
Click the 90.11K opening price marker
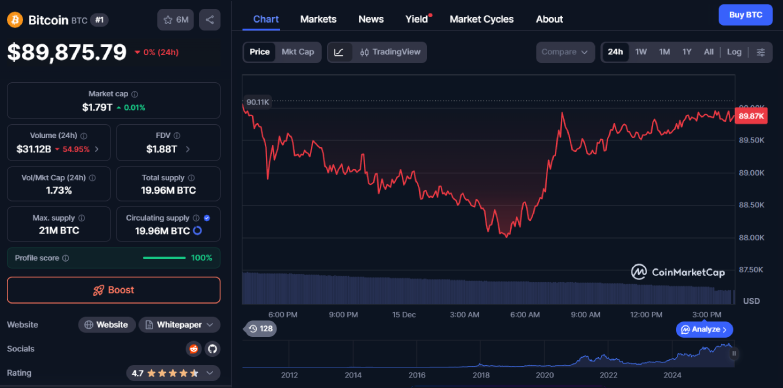(258, 102)
